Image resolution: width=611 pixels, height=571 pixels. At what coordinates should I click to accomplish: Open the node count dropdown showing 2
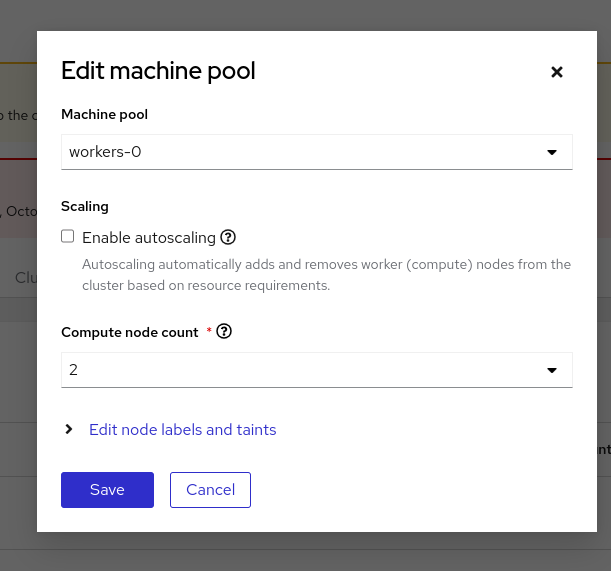300,370
